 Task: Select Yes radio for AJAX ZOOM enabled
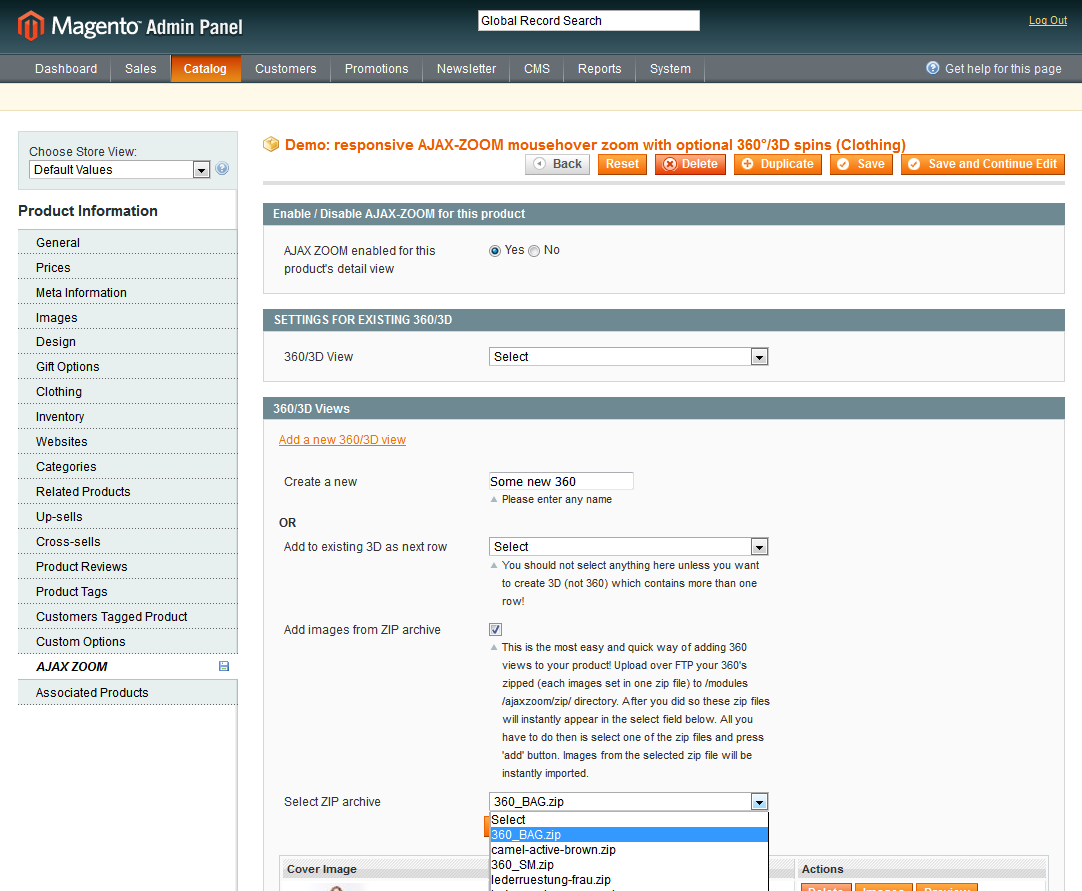(x=495, y=251)
